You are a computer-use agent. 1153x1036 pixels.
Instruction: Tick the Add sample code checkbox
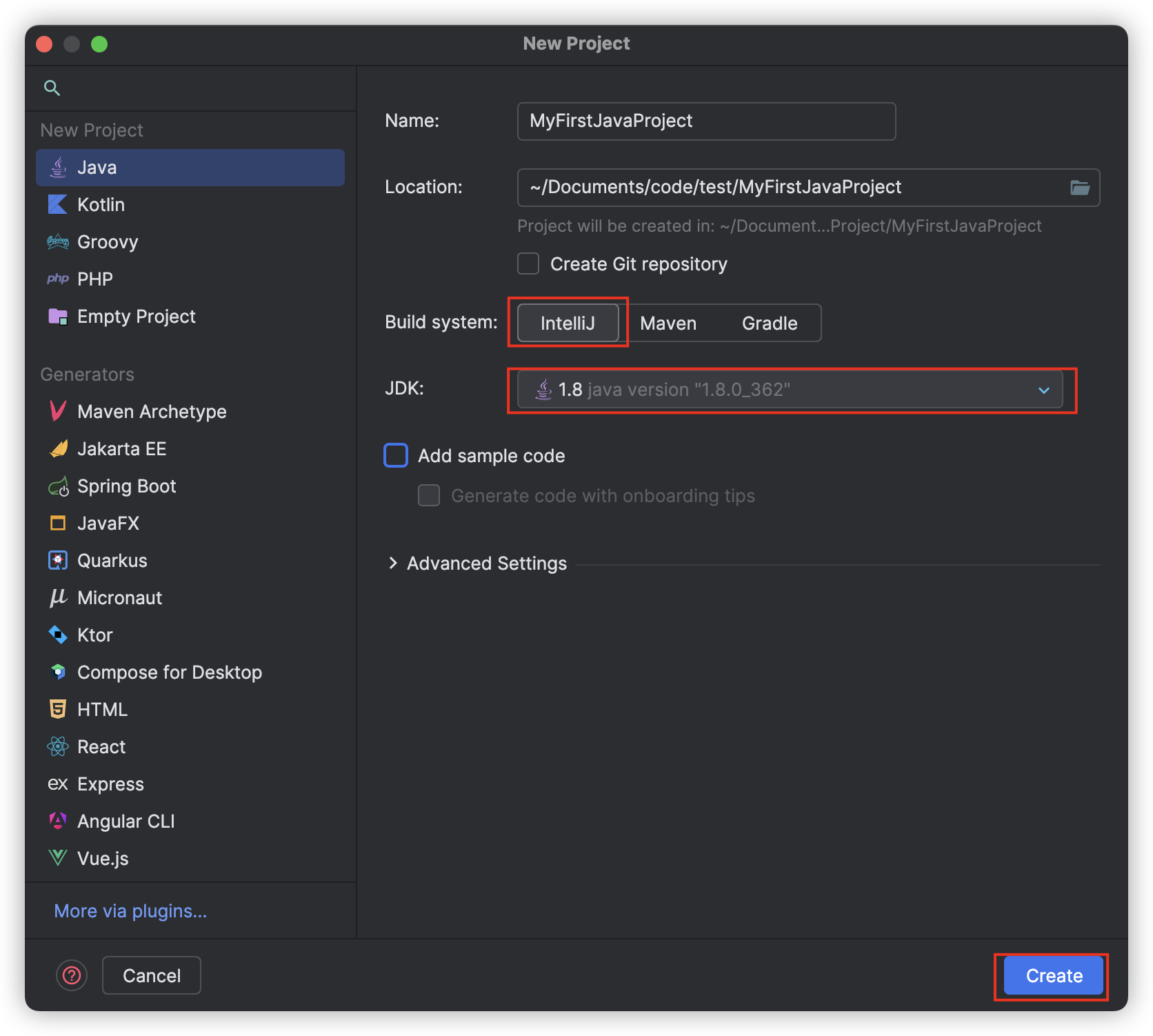tap(396, 456)
